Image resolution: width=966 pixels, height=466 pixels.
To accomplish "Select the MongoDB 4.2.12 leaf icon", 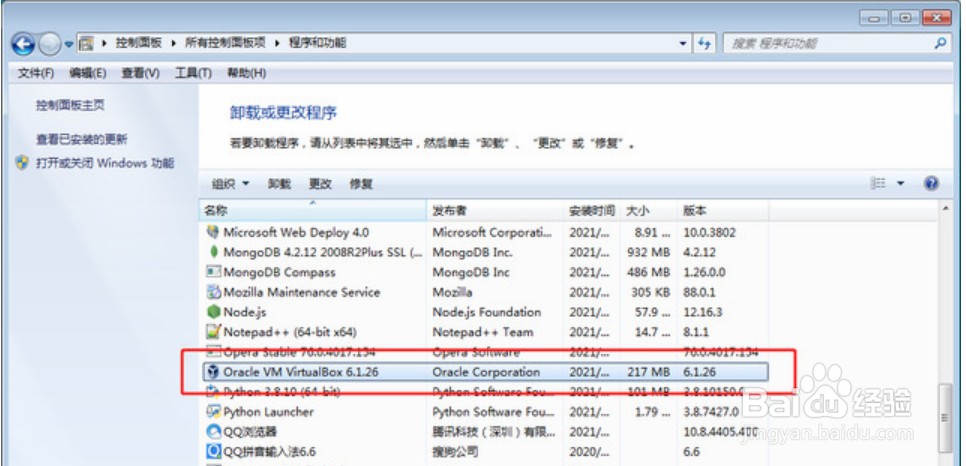I will click(x=213, y=252).
